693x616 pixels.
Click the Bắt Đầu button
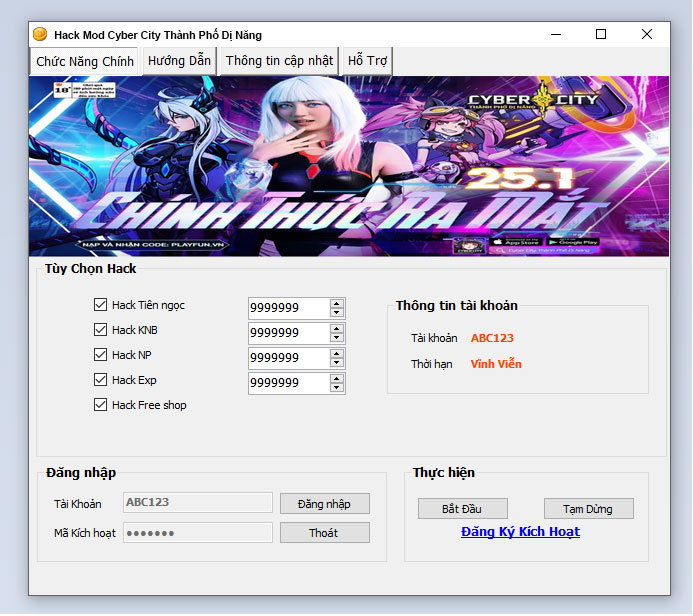pos(462,509)
